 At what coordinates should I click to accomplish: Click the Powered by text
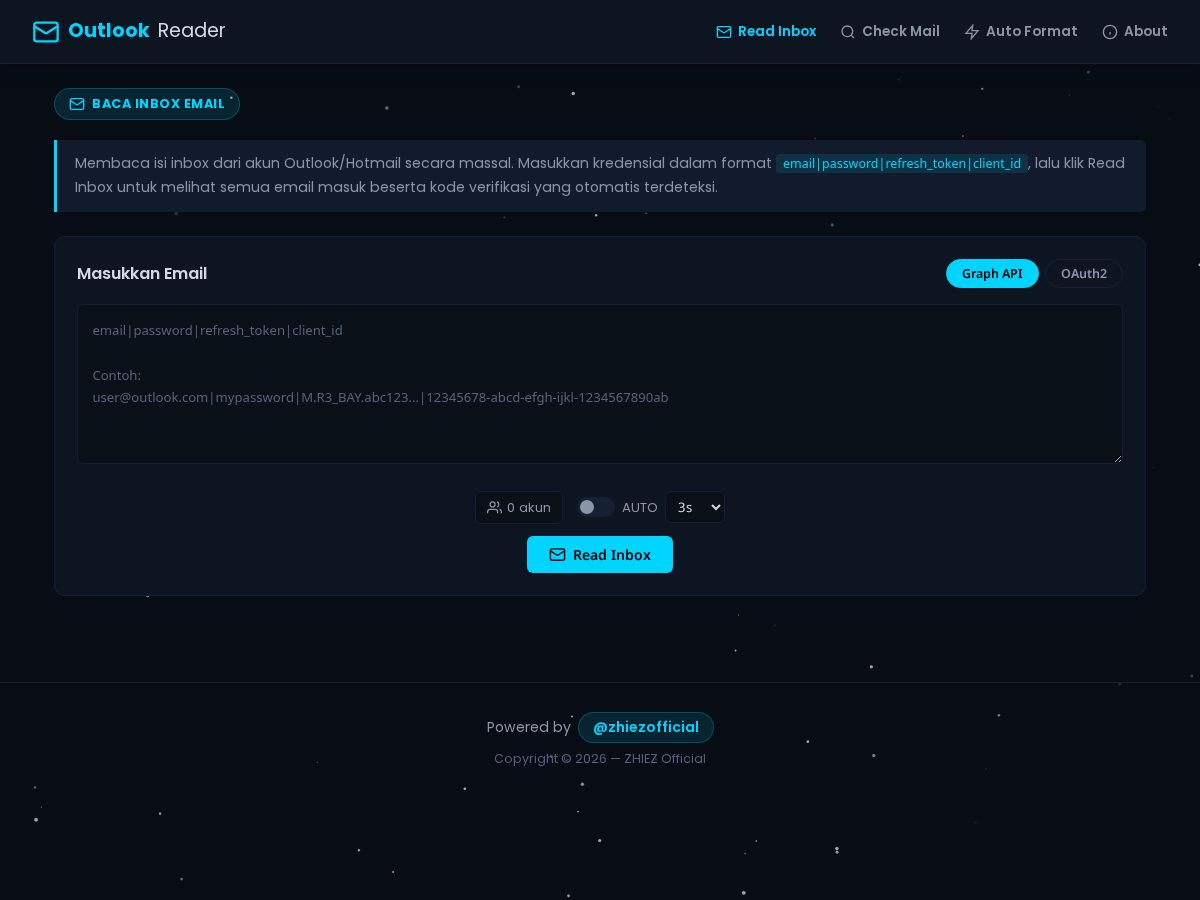(x=529, y=727)
